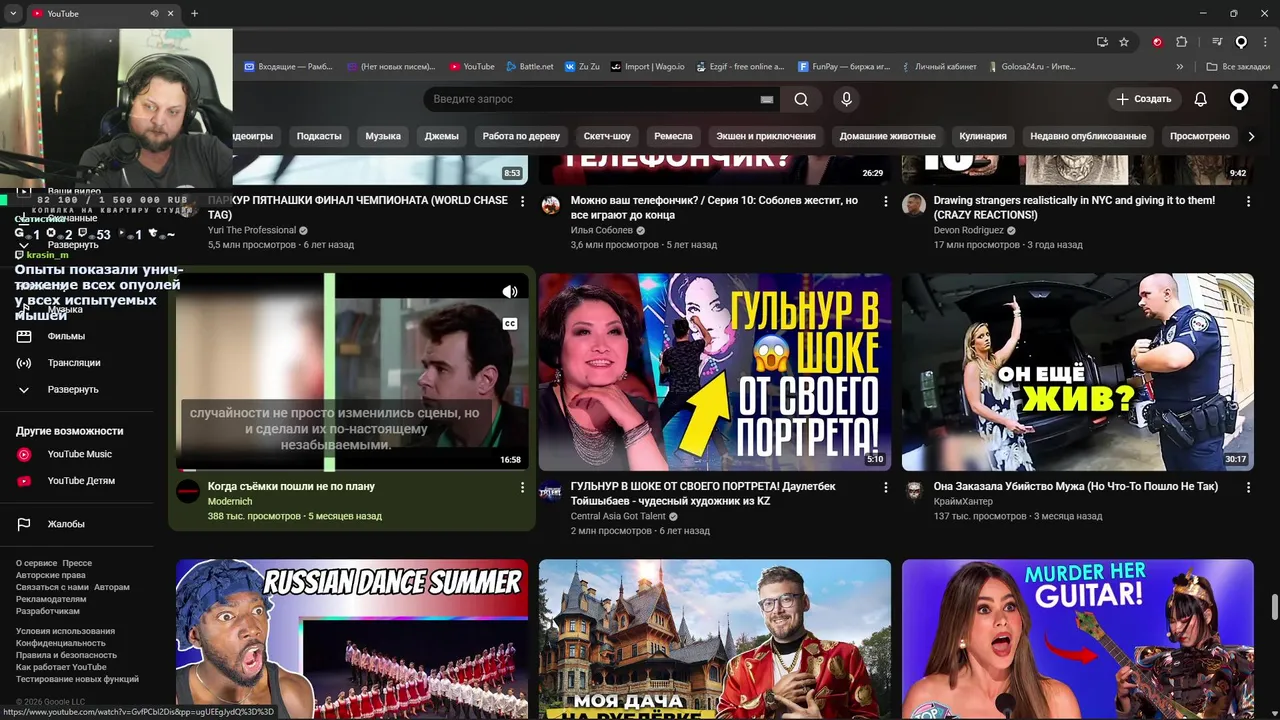Open the browser extensions puzzle icon
This screenshot has width=1280, height=720.
pyautogui.click(x=1181, y=42)
